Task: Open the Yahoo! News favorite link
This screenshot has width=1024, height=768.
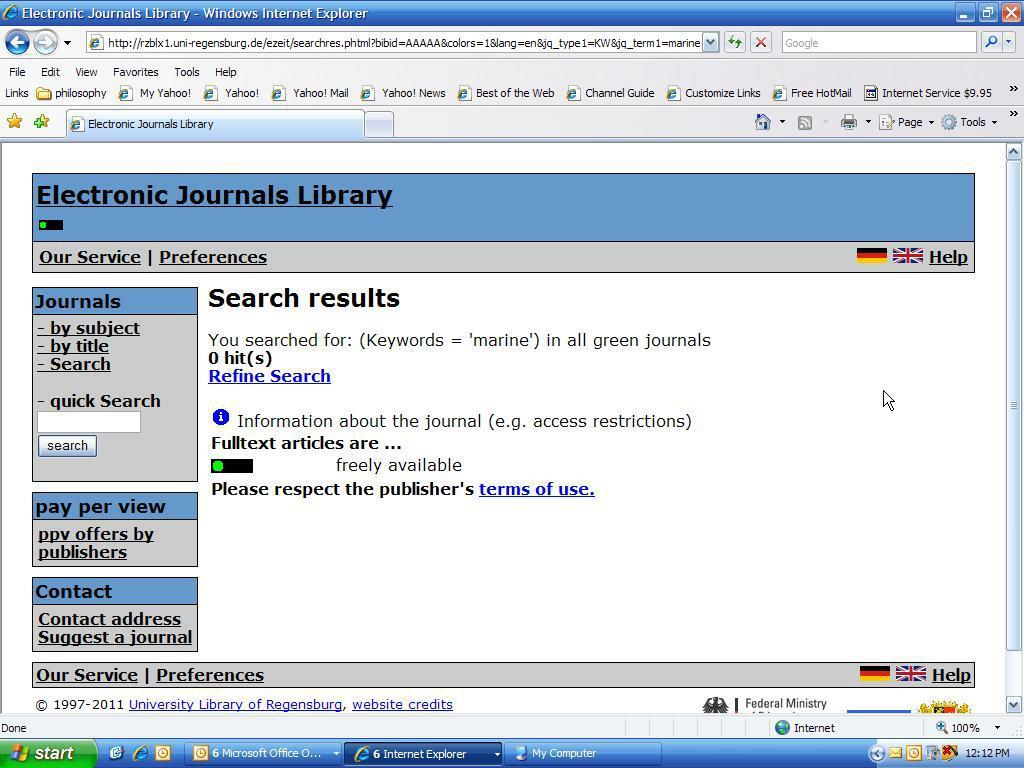Action: 404,93
